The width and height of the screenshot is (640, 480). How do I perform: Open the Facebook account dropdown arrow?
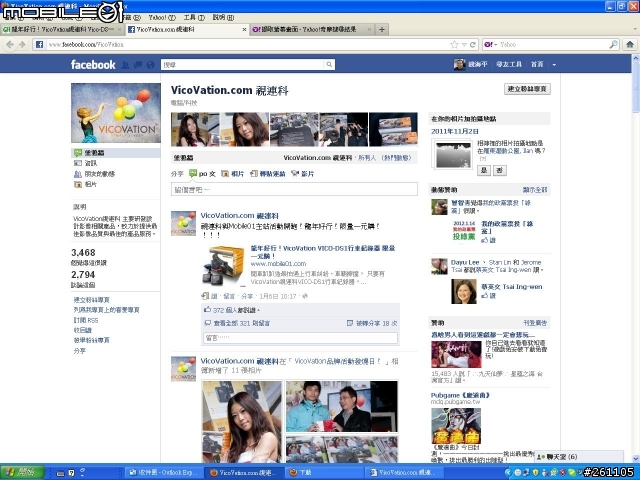[554, 64]
